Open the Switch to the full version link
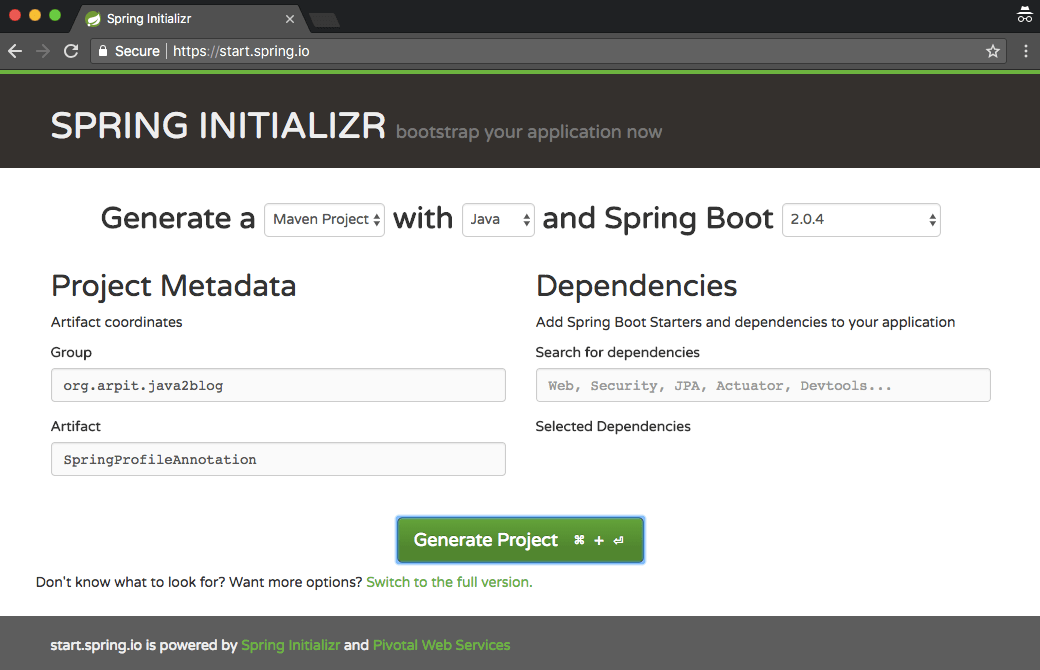The image size is (1040, 670). [449, 581]
